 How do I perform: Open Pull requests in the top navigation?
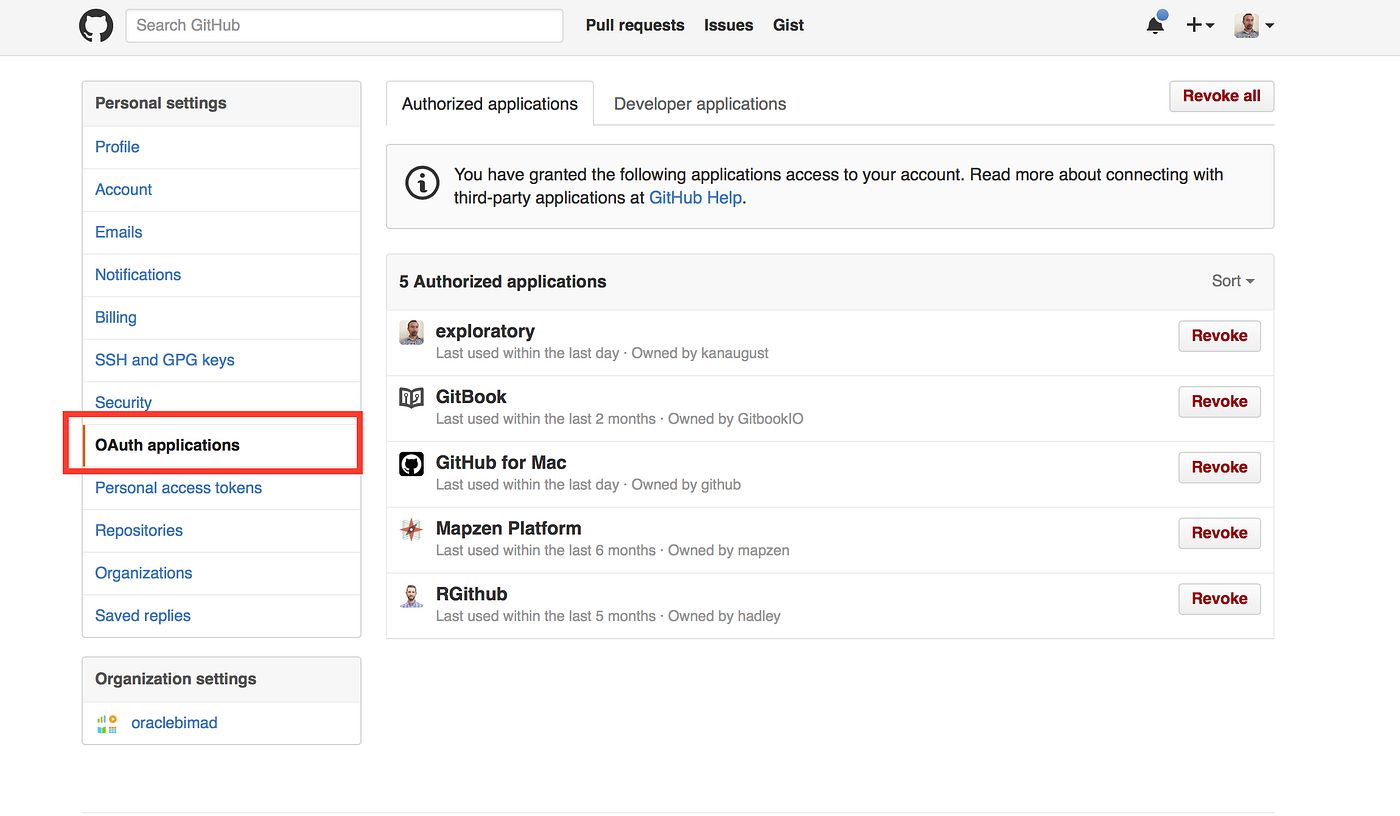[635, 25]
